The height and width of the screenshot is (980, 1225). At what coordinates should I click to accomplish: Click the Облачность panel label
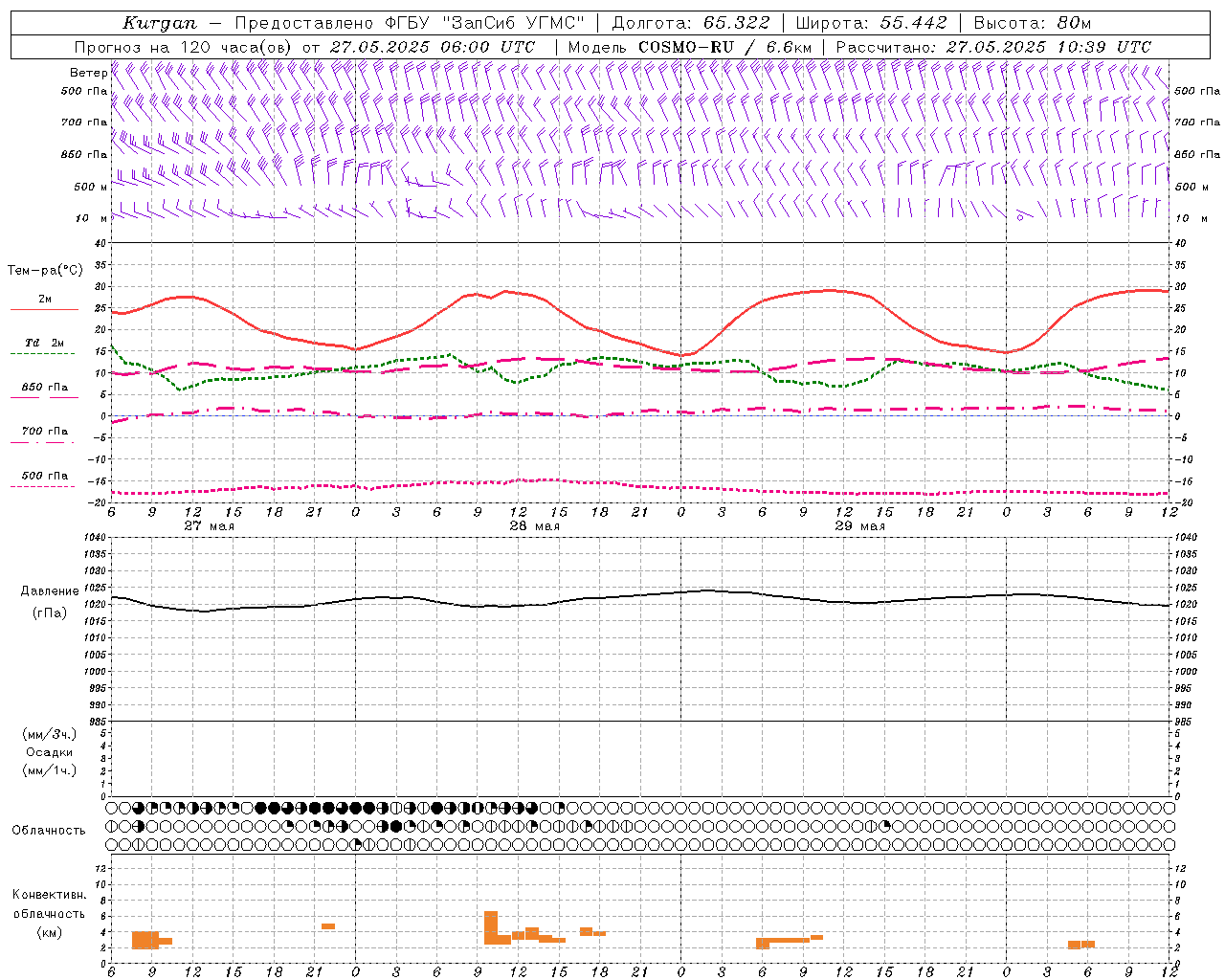(49, 831)
